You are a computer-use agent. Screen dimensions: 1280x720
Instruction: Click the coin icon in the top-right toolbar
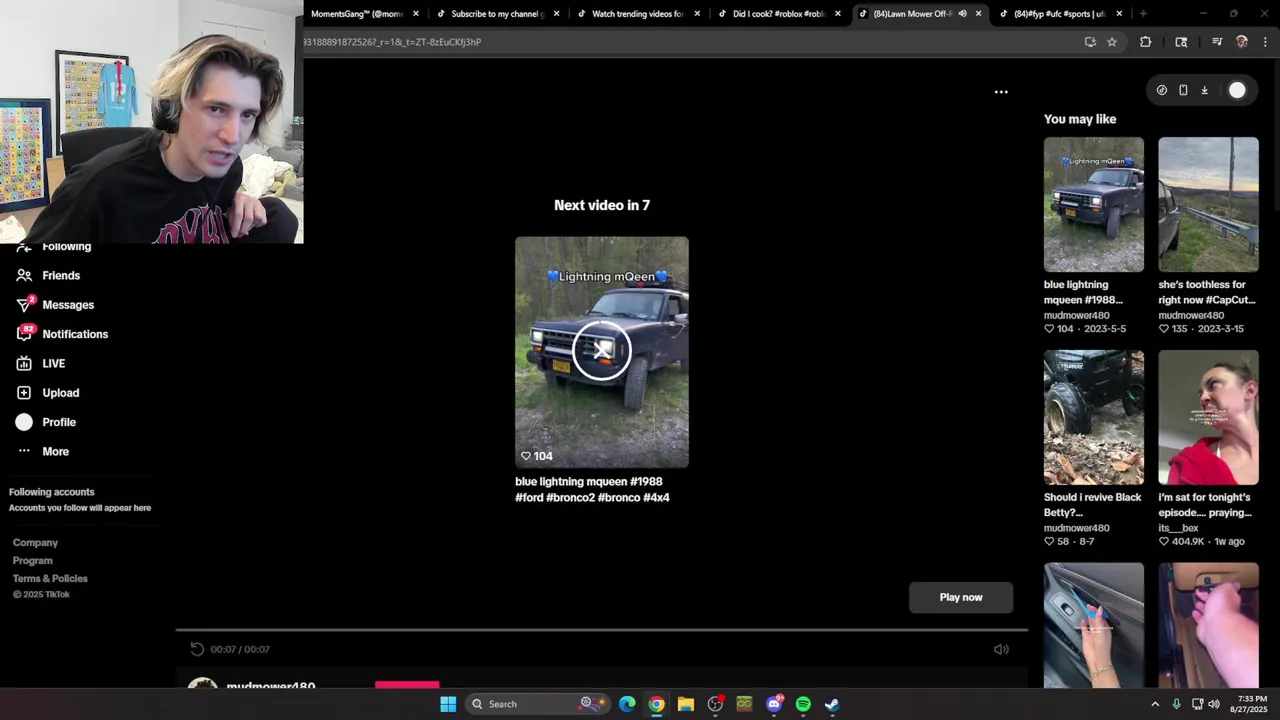(x=1161, y=90)
